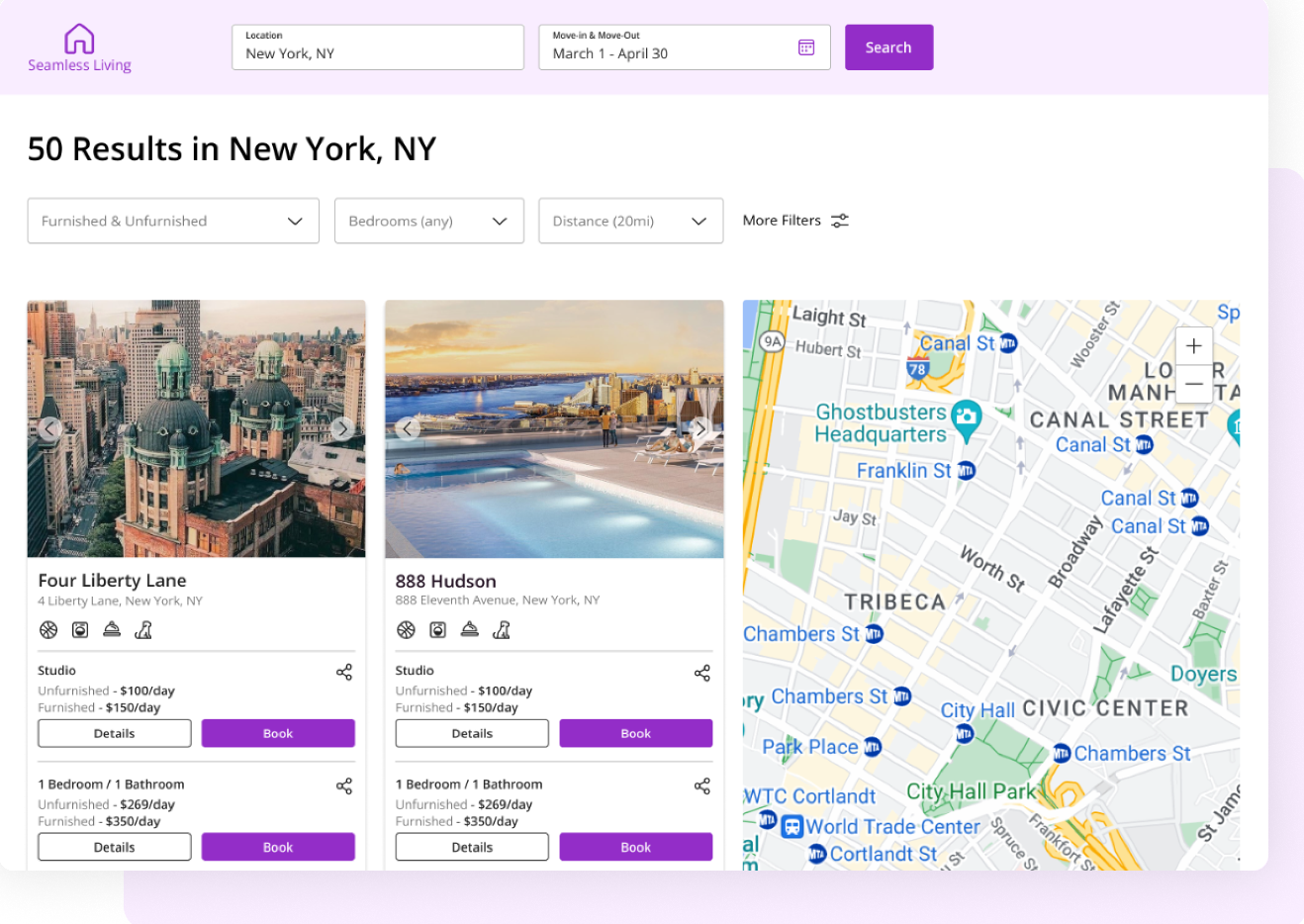The width and height of the screenshot is (1304, 924).
Task: Share the 888 Hudson studio listing
Action: [702, 674]
